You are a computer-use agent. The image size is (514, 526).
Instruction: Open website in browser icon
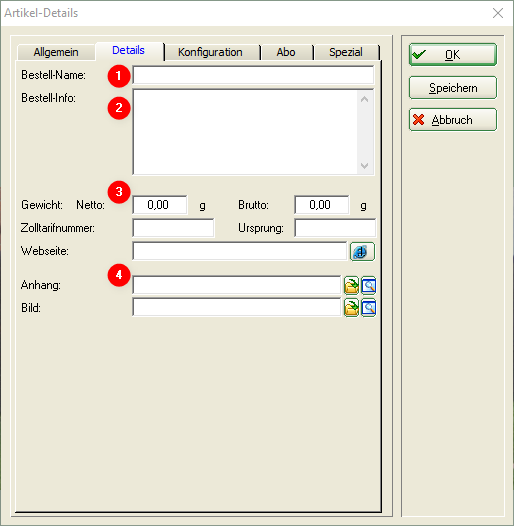click(x=362, y=252)
